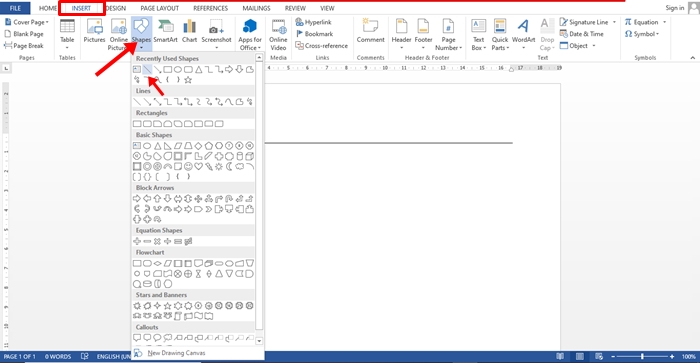Pick the Up Arrow under Block Arrows
The width and height of the screenshot is (700, 363).
pyautogui.click(x=157, y=199)
